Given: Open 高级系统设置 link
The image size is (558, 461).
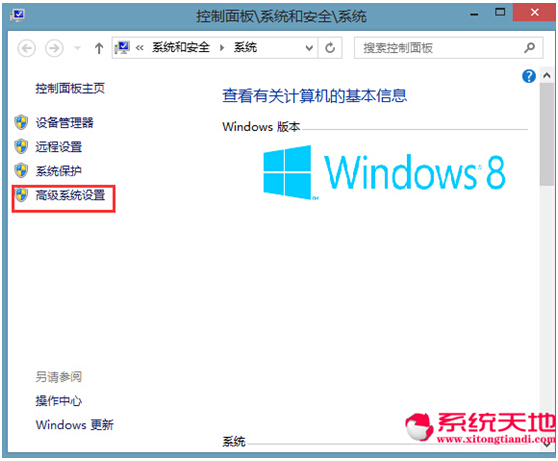Looking at the screenshot, I should click(70, 195).
